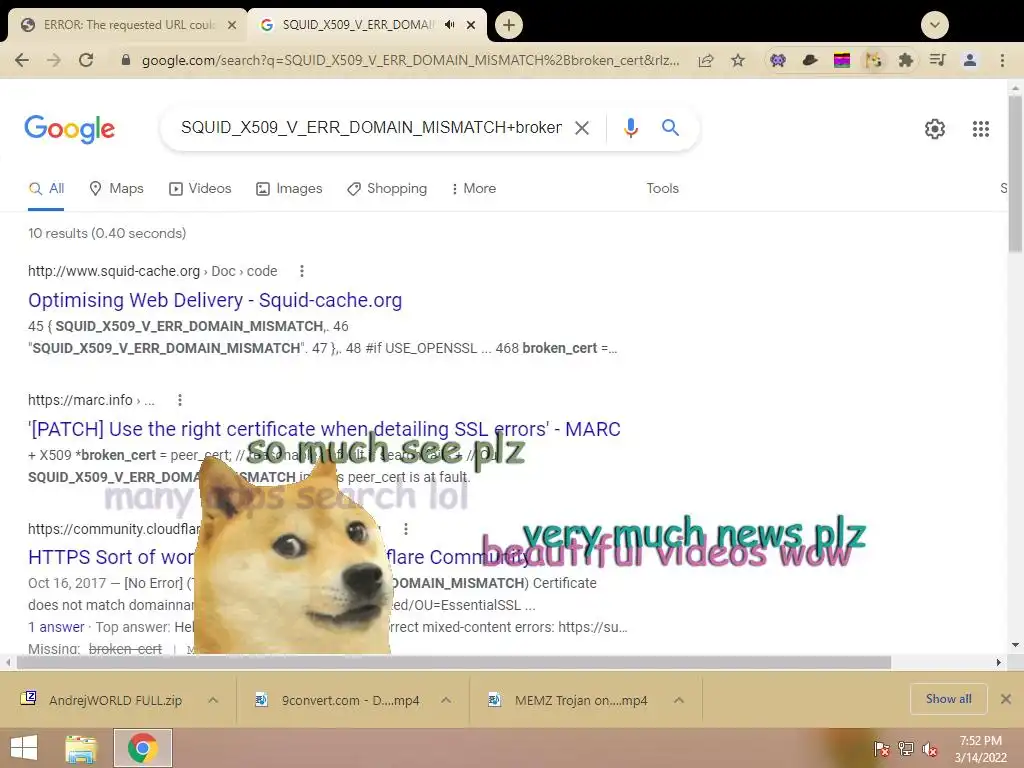Open downloaded MEMZ Trojan mp4 file
This screenshot has width=1024, height=768.
(569, 700)
